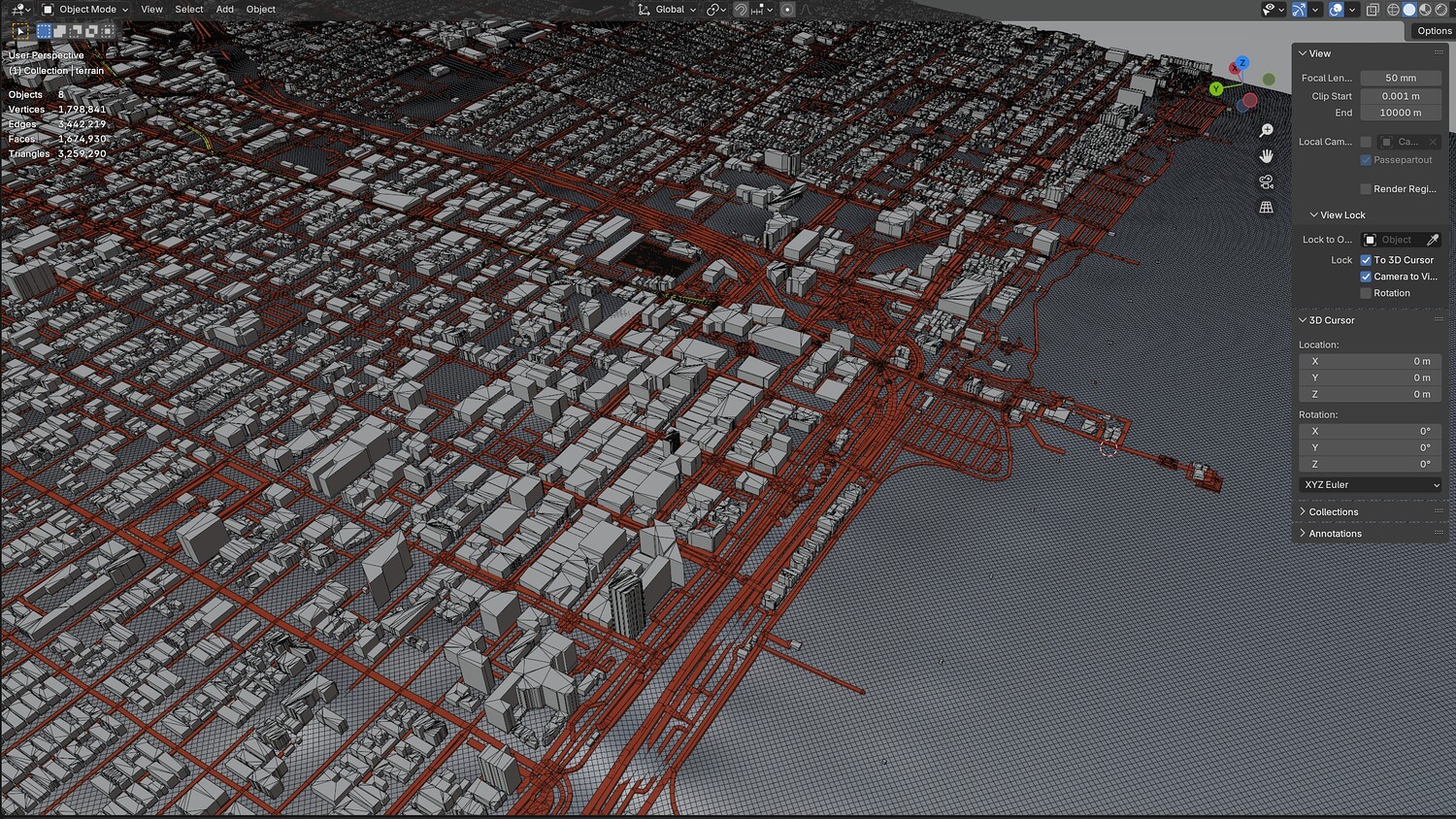Select the tweak select tool icon
This screenshot has width=1456, height=819.
point(20,31)
